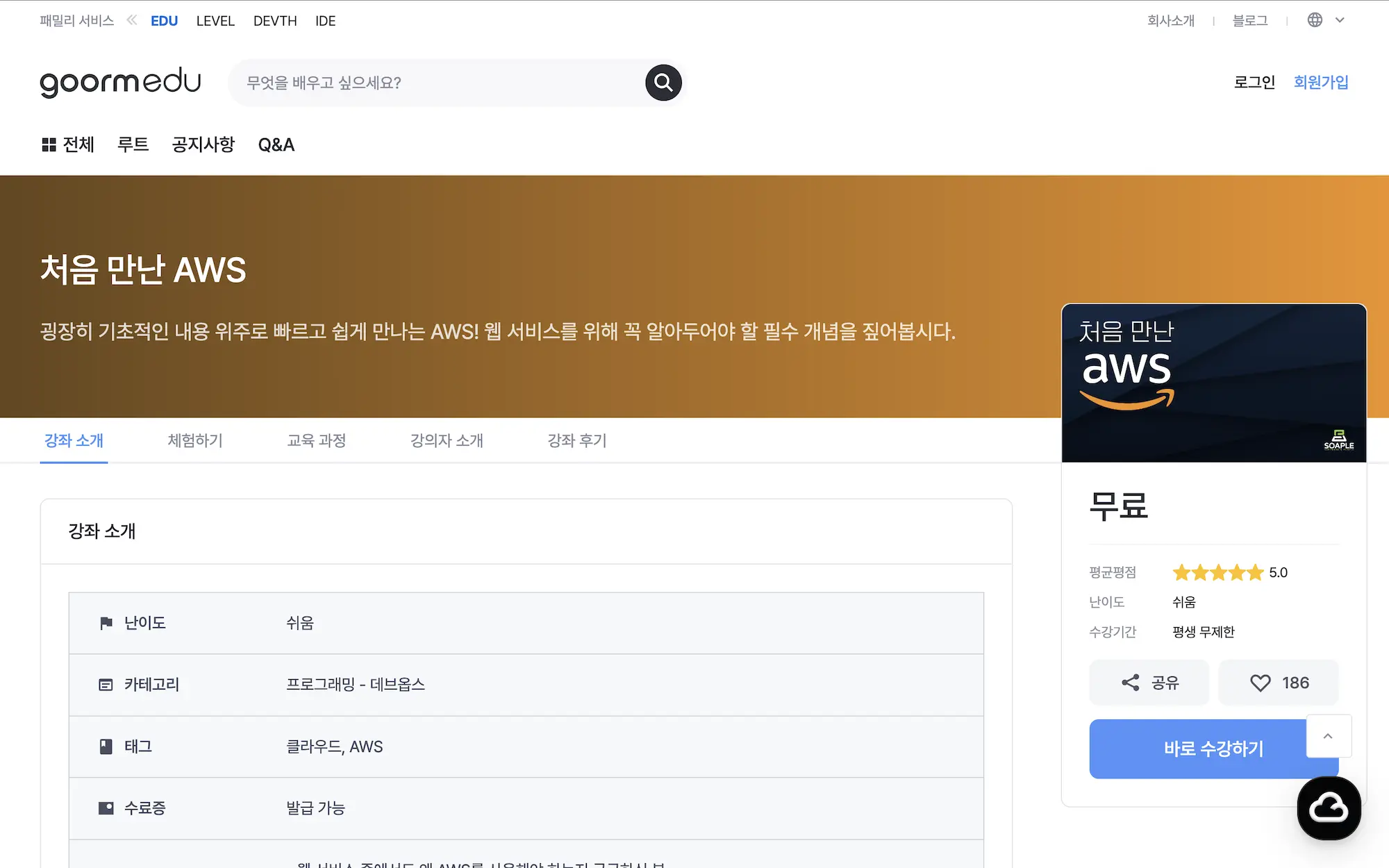Screen dimensions: 1389x868
Task: Select the 강좌 후기 tab
Action: 577,440
